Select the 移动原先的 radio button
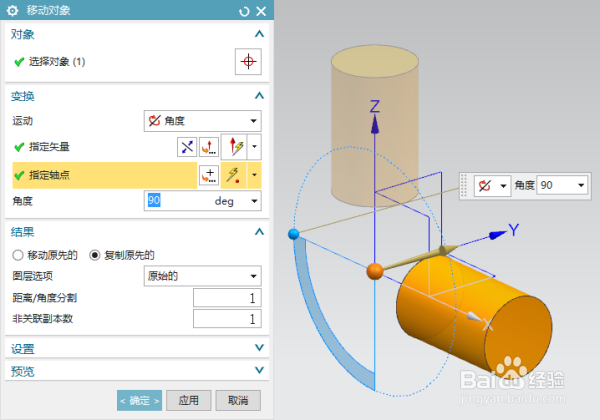 (18, 255)
